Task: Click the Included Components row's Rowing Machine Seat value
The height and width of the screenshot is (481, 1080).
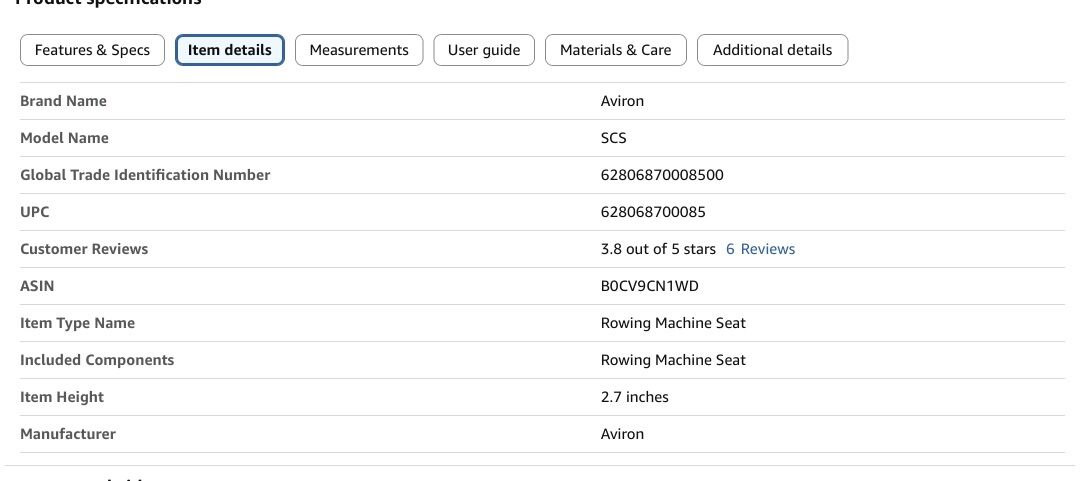Action: coord(673,360)
